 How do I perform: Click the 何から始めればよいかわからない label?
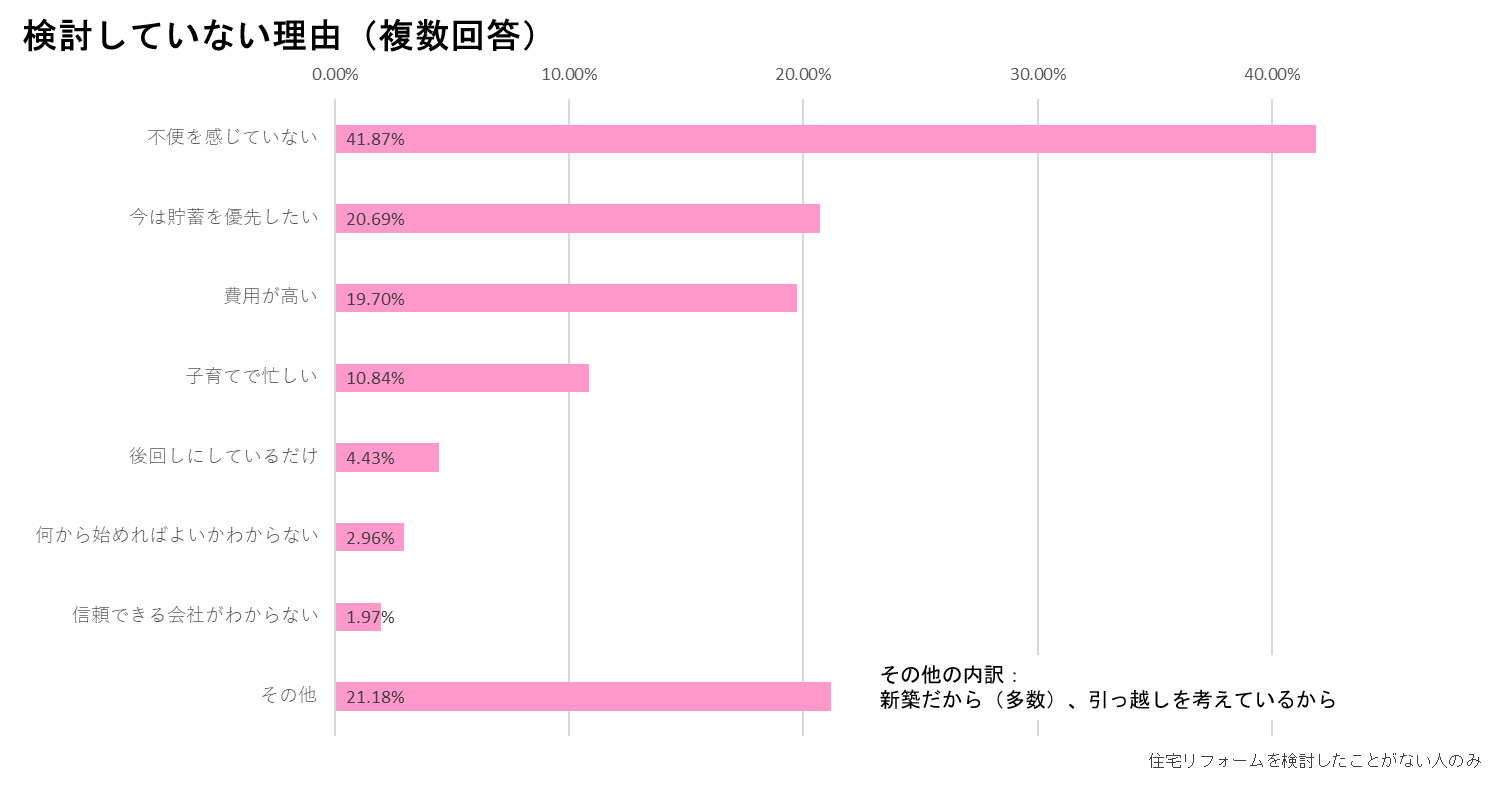pos(177,536)
